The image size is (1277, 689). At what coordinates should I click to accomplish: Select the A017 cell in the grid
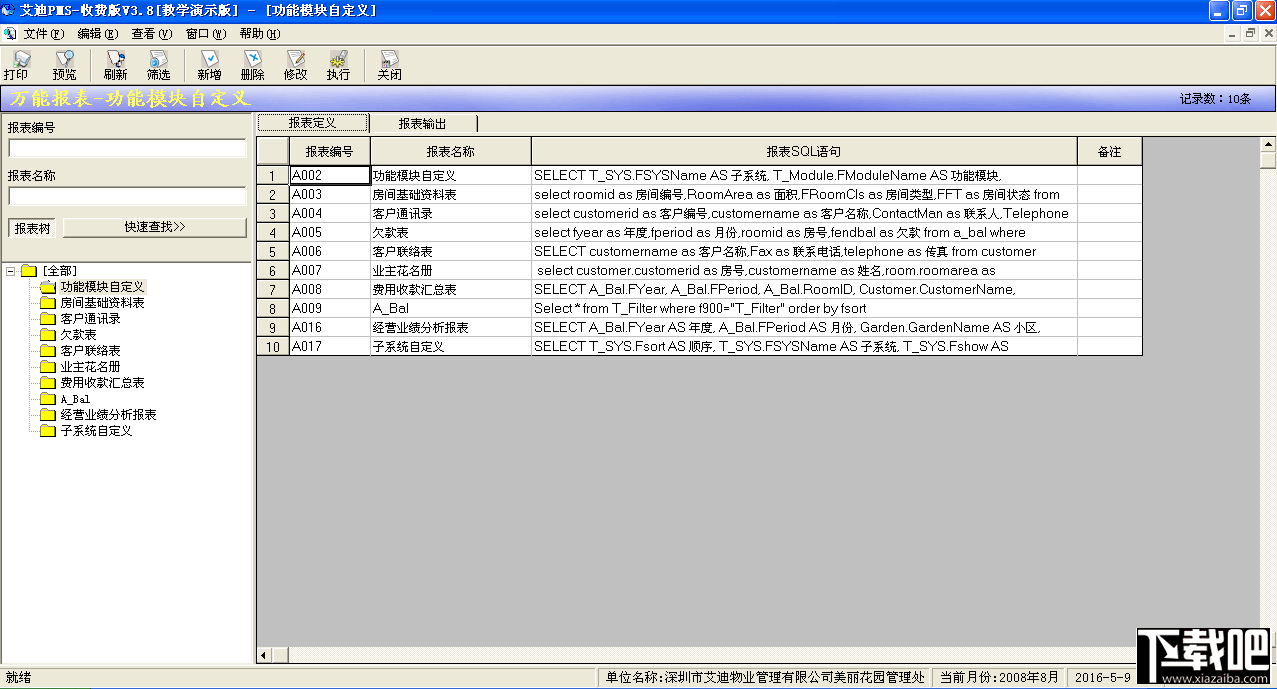coord(330,346)
